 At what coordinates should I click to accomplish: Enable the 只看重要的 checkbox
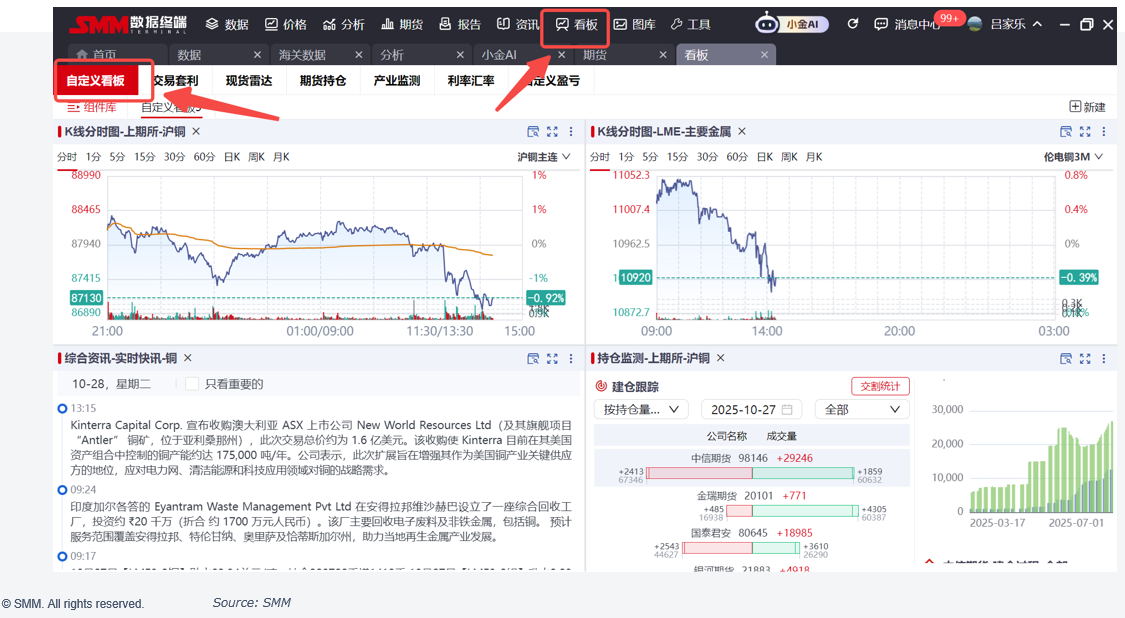[x=192, y=384]
